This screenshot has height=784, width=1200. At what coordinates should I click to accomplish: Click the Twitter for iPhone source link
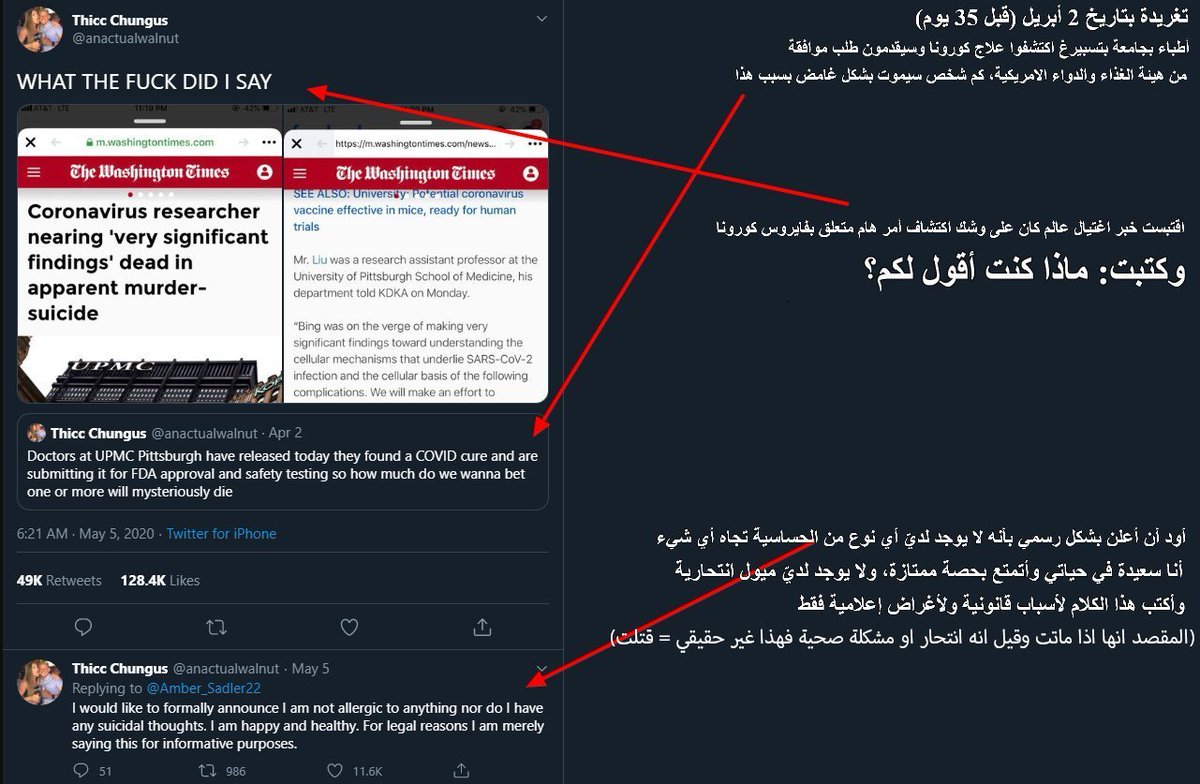221,534
